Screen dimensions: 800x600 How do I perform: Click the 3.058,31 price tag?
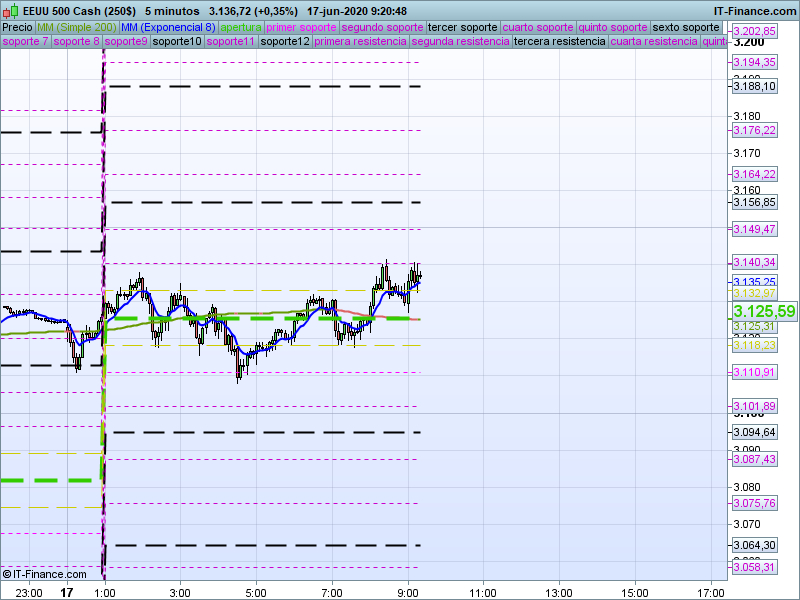tap(754, 567)
